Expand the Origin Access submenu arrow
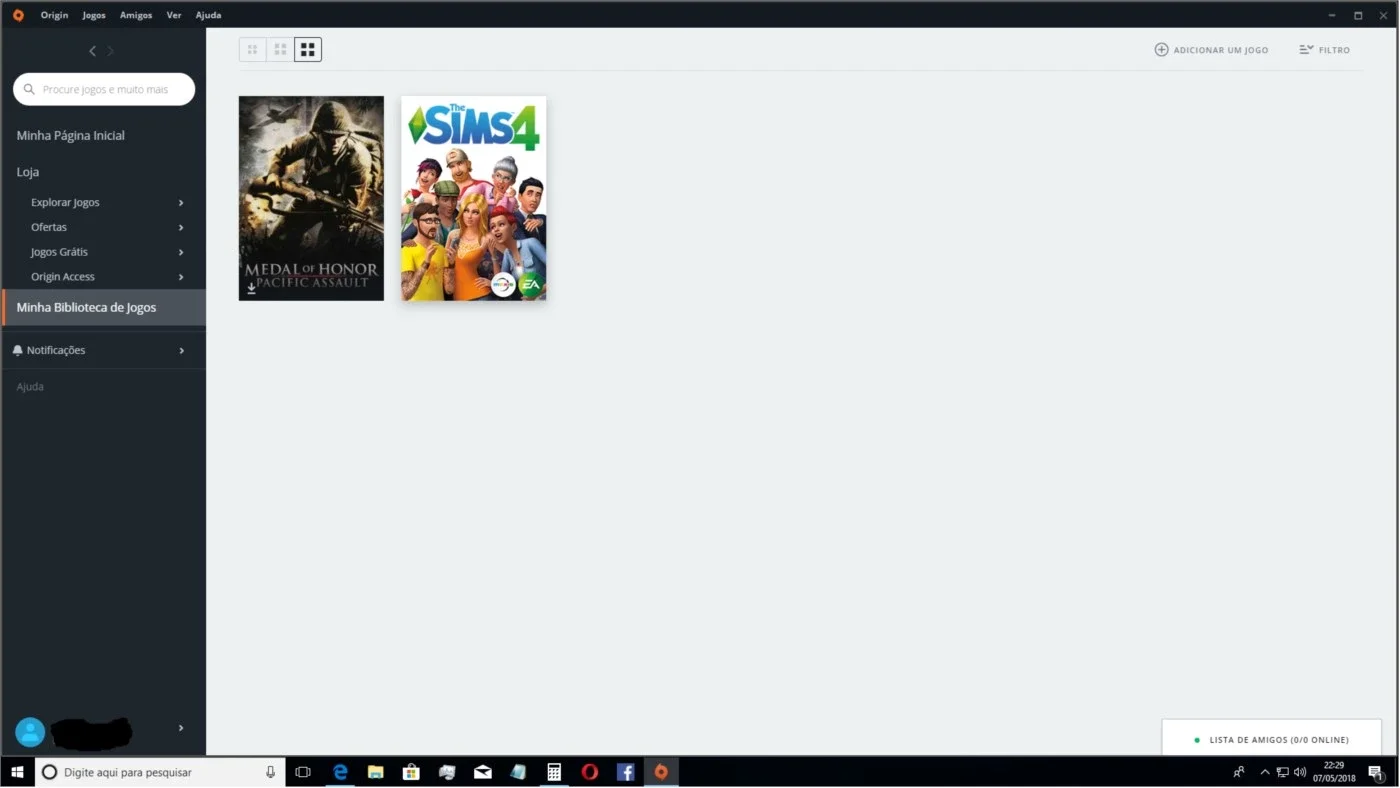This screenshot has height=788, width=1400. 181,277
